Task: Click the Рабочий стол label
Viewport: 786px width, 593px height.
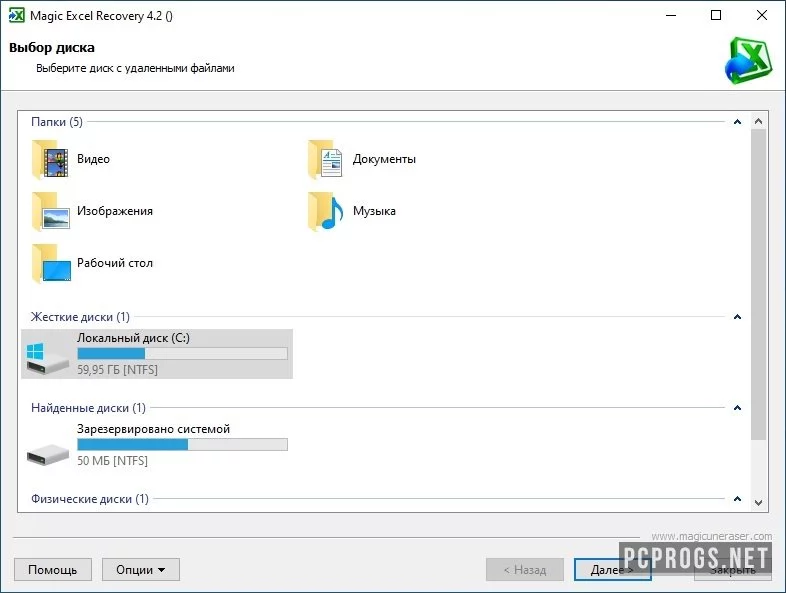Action: point(115,263)
